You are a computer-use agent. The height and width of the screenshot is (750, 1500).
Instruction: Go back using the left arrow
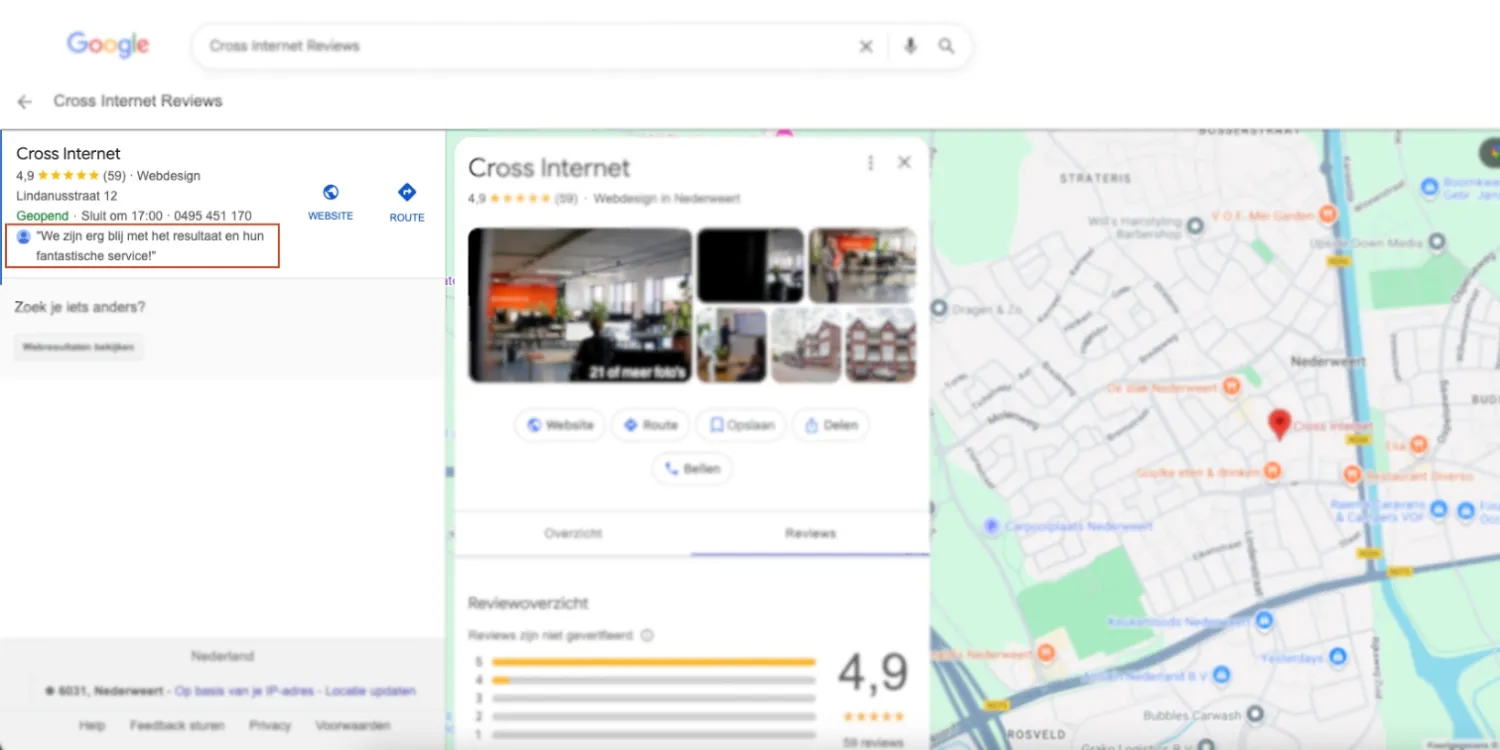[25, 101]
